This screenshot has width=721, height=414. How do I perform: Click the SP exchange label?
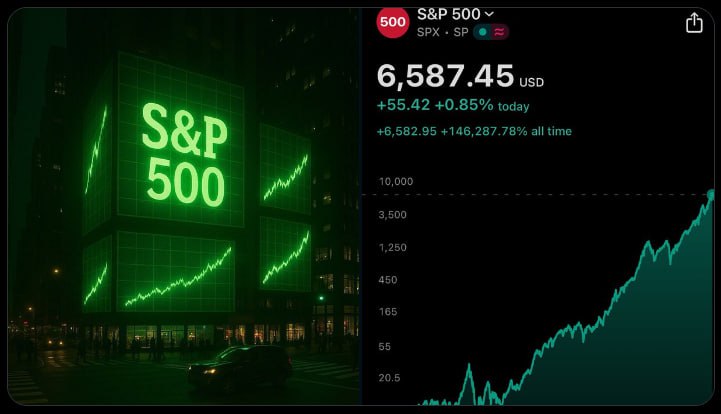point(461,32)
